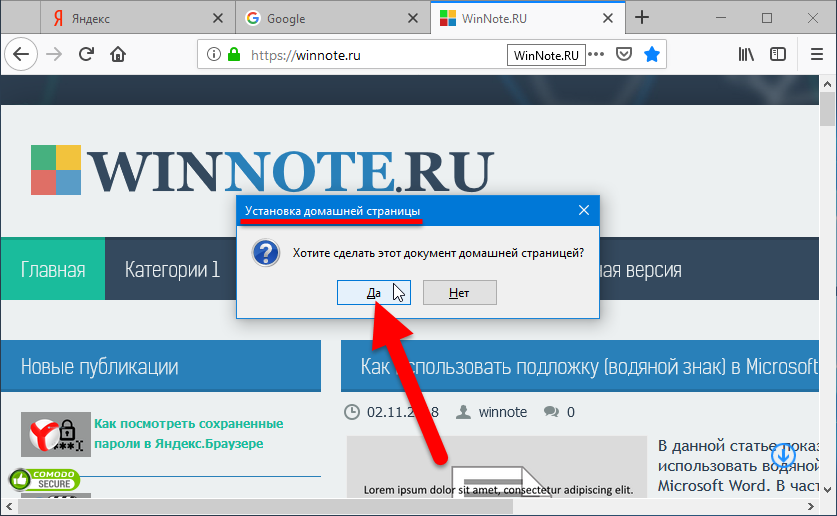Open page actions three-dot menu
The image size is (837, 516).
pos(596,55)
